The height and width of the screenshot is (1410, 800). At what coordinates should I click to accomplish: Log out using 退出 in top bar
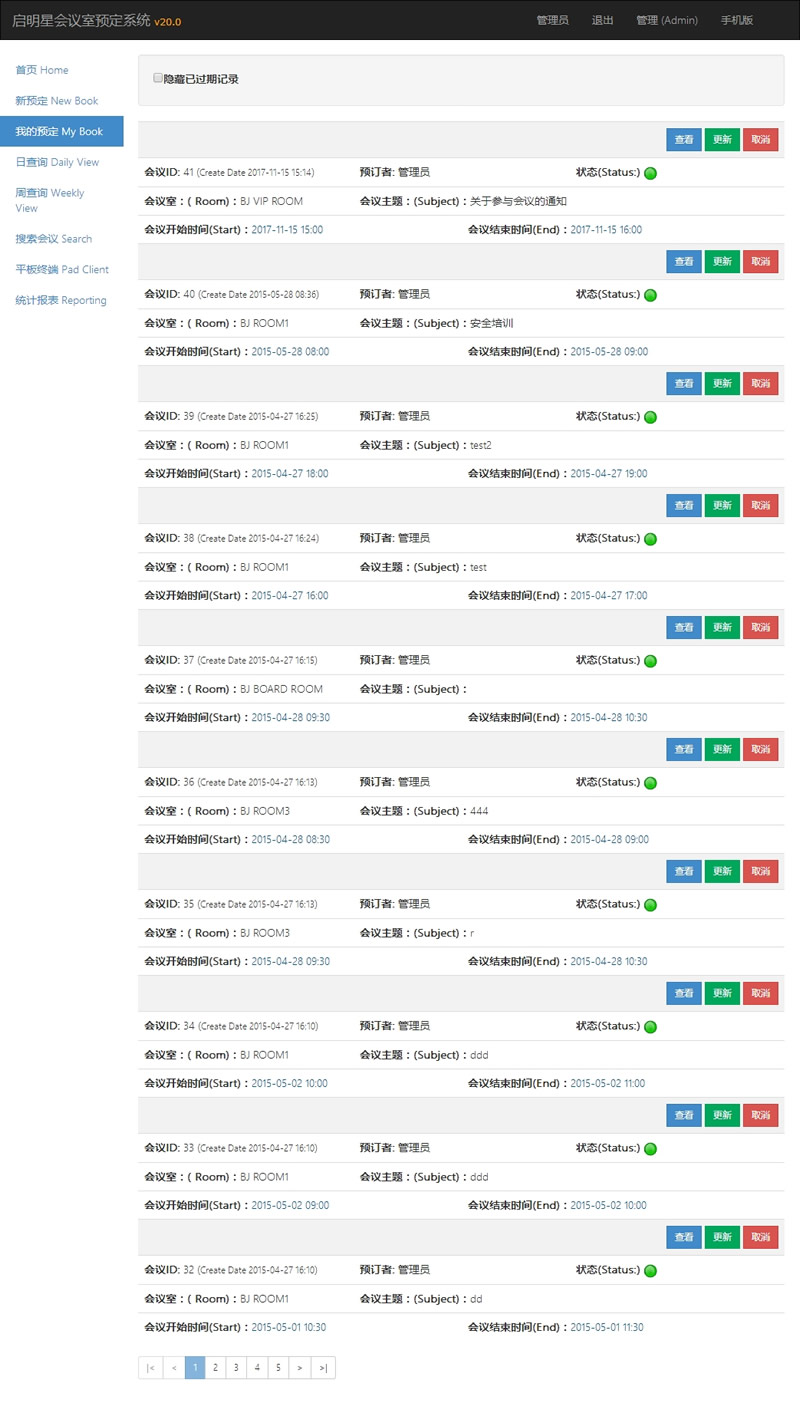coord(602,20)
